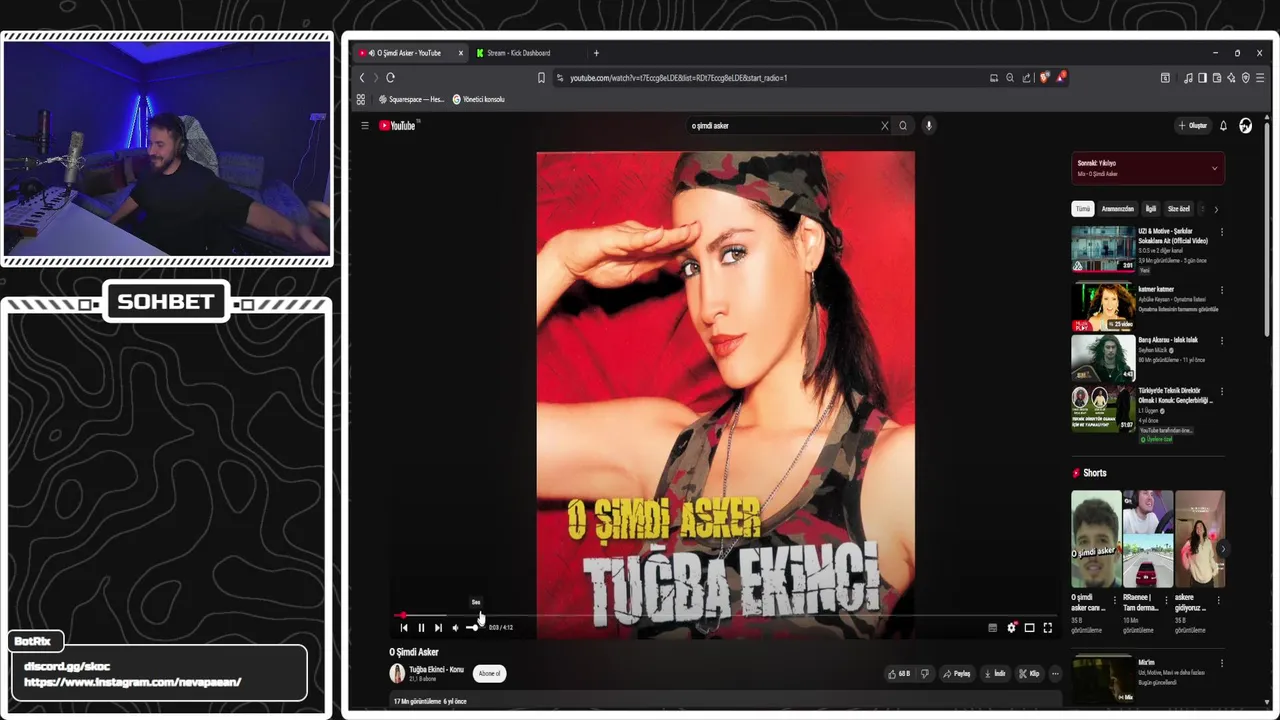This screenshot has width=1280, height=720.
Task: Open options menu for UZI & Motive video
Action: pos(1221,232)
